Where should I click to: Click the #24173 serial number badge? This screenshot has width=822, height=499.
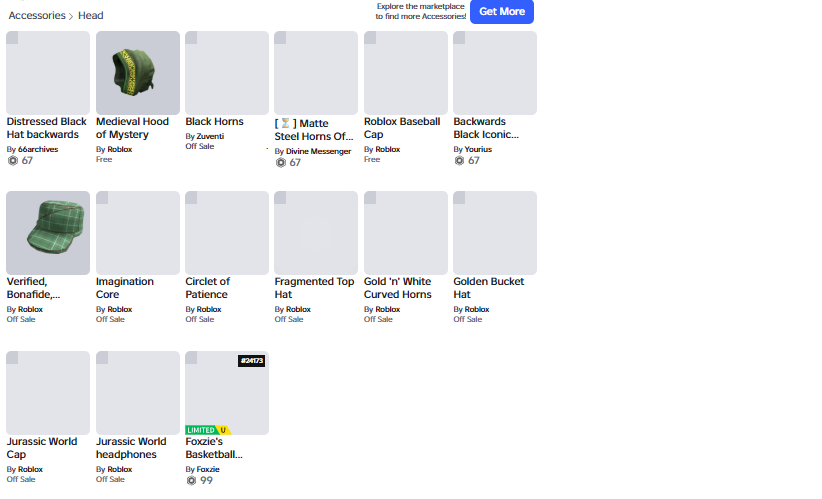coord(251,361)
